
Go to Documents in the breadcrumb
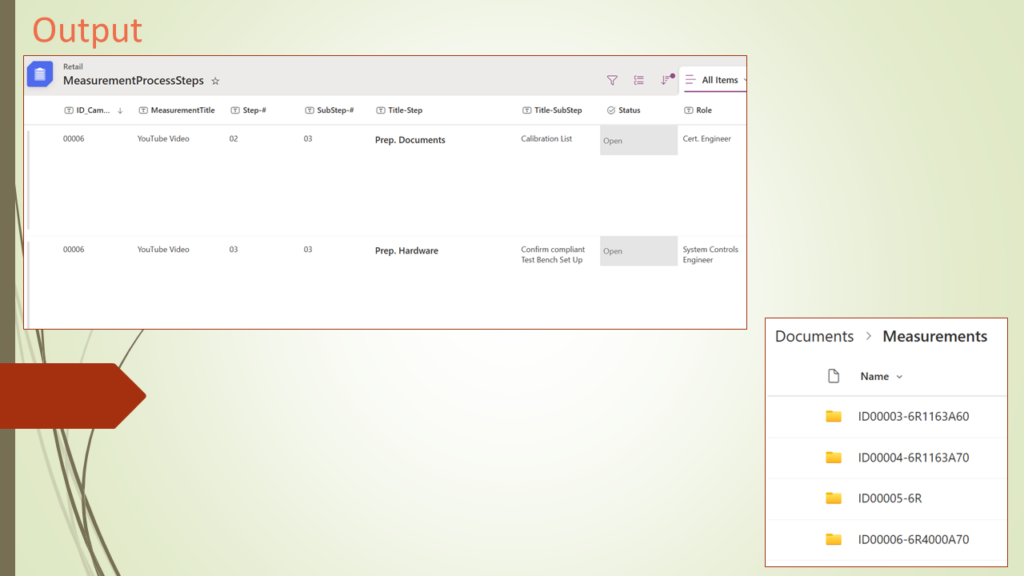(814, 336)
